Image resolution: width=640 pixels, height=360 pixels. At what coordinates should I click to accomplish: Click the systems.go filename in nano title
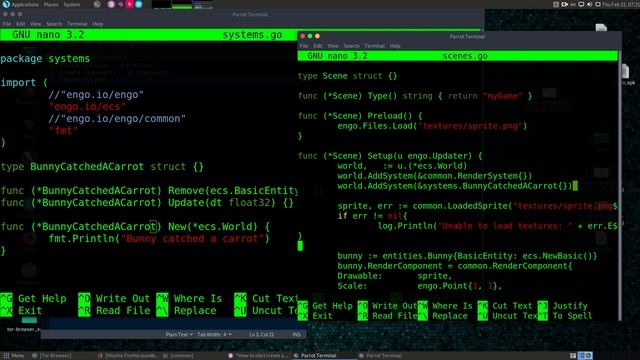(x=252, y=35)
